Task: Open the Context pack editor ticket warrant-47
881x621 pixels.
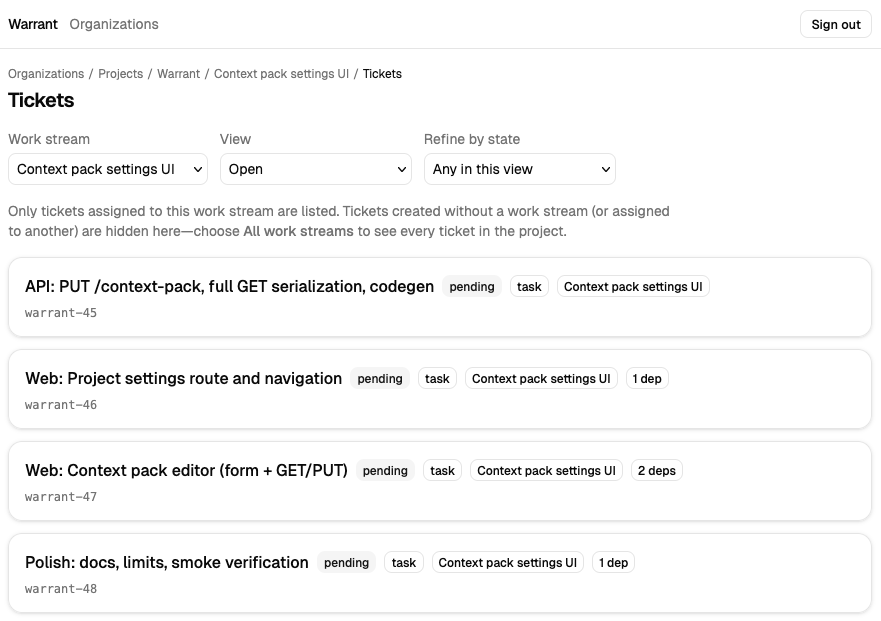Action: click(x=186, y=470)
